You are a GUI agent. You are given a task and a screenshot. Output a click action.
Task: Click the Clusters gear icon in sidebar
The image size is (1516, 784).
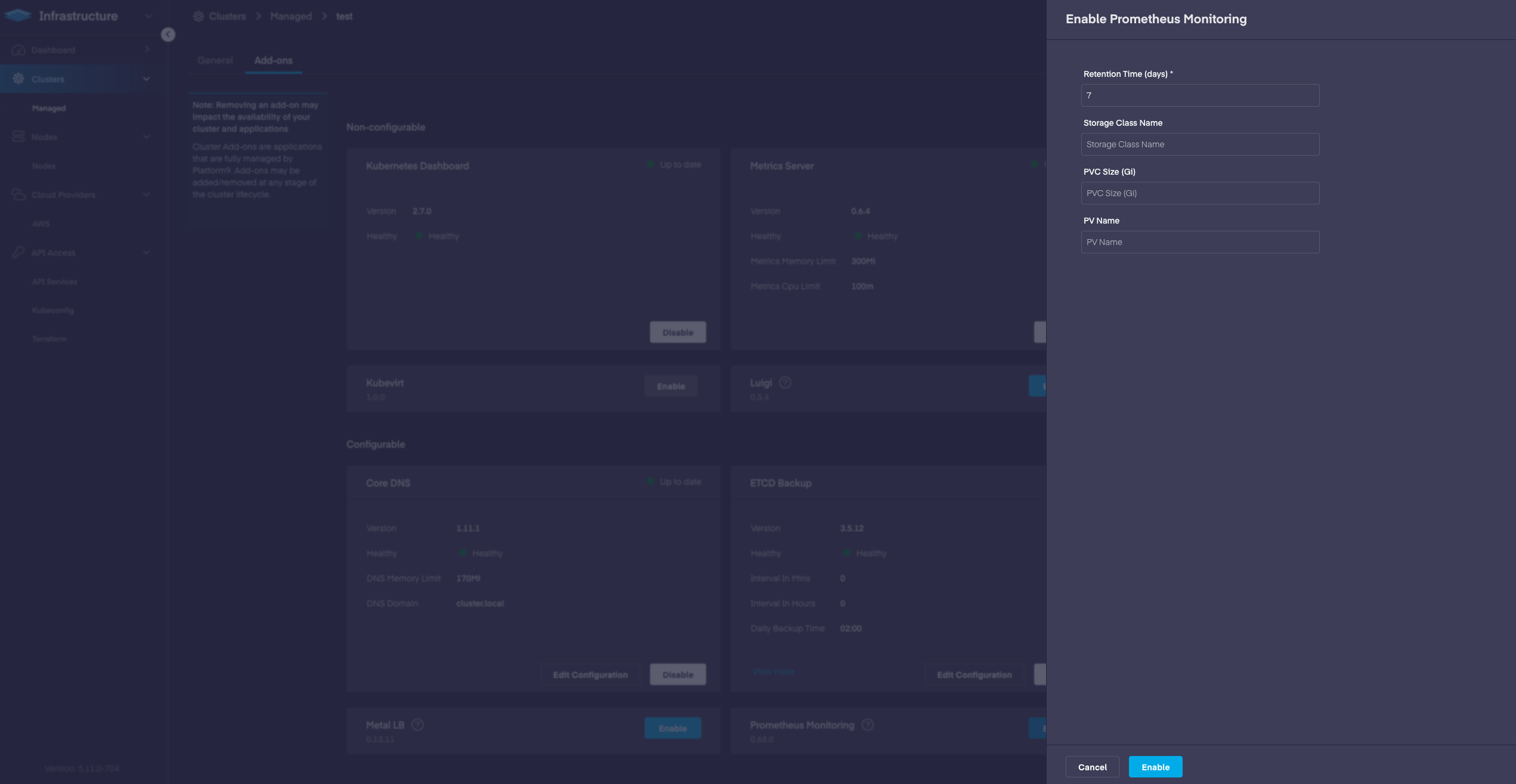pos(18,79)
